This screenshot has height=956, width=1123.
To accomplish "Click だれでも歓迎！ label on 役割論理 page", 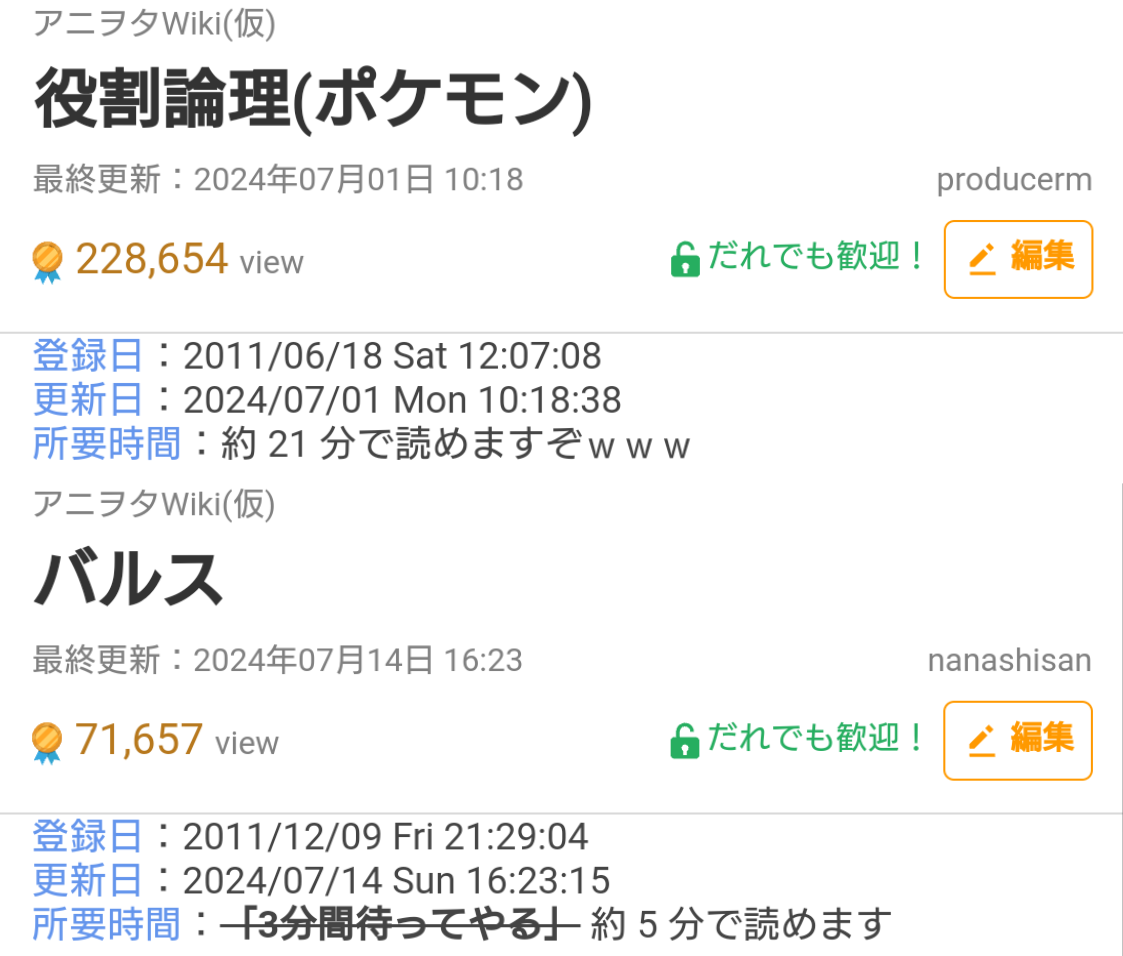I will [x=817, y=258].
